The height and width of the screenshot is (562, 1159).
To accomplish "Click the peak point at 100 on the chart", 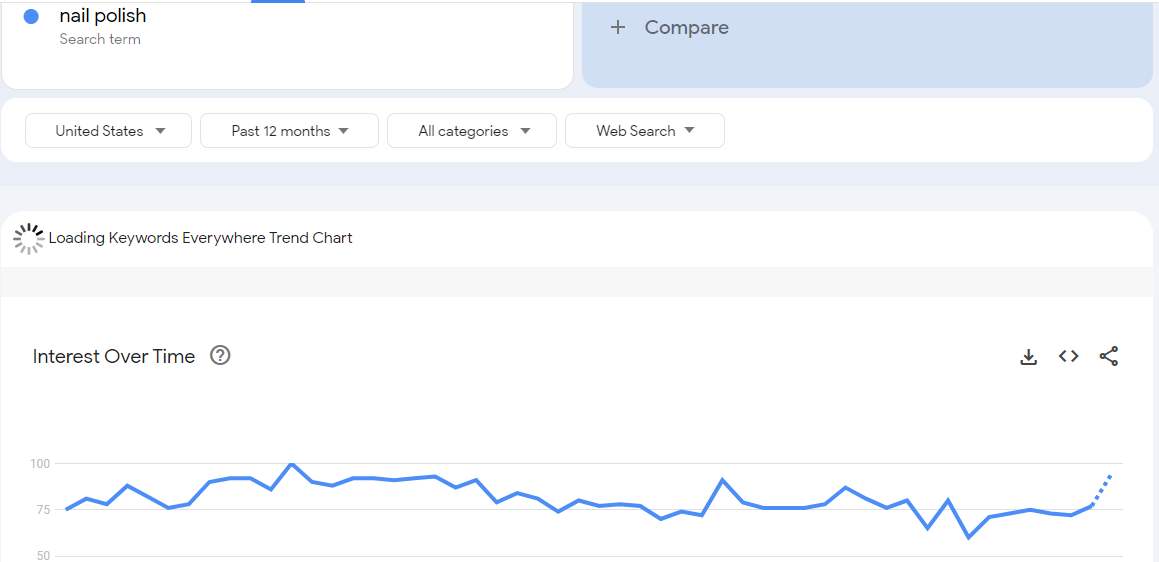I will click(291, 464).
